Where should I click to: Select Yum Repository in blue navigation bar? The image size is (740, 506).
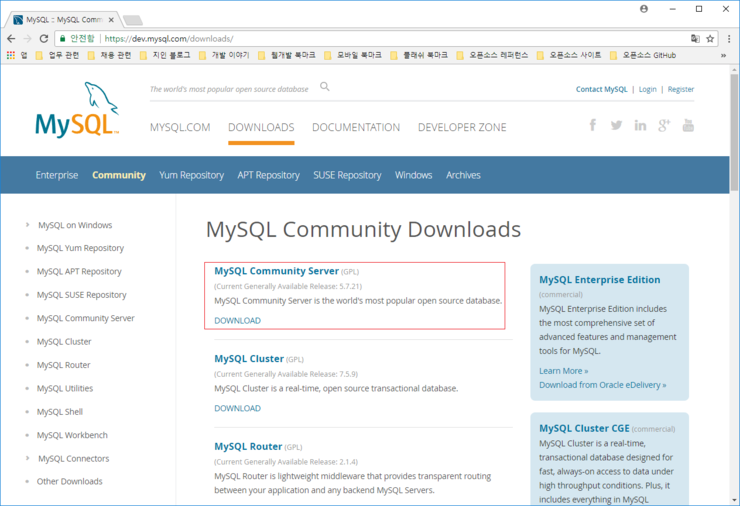(x=191, y=175)
